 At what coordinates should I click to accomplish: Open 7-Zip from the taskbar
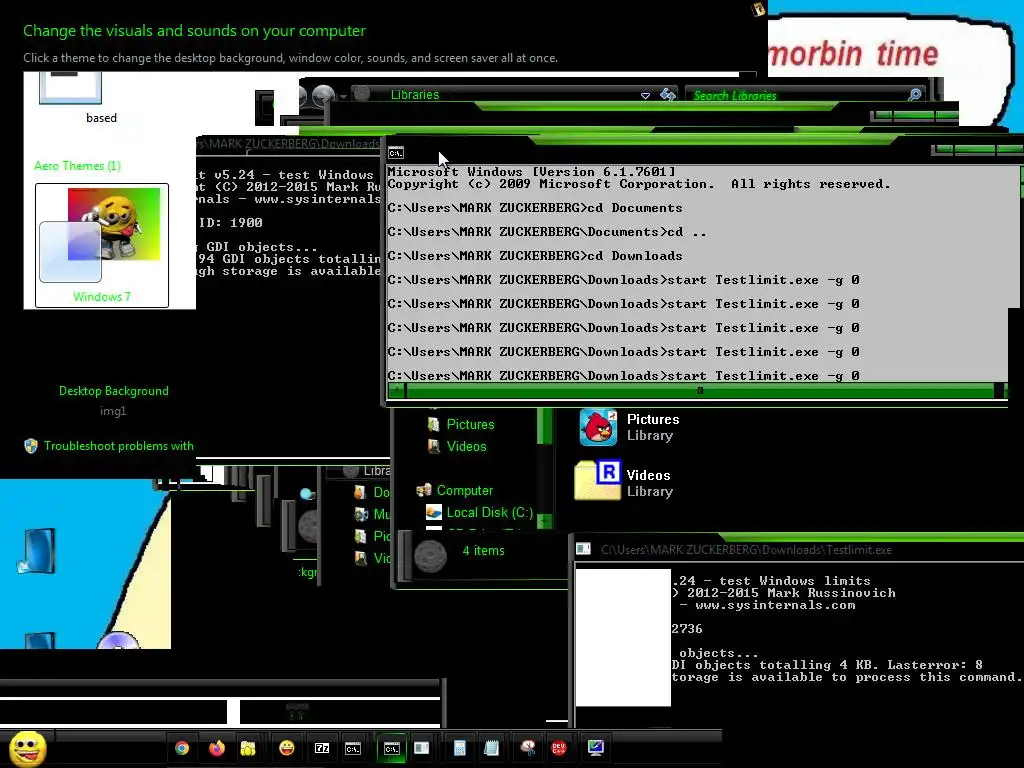click(322, 748)
